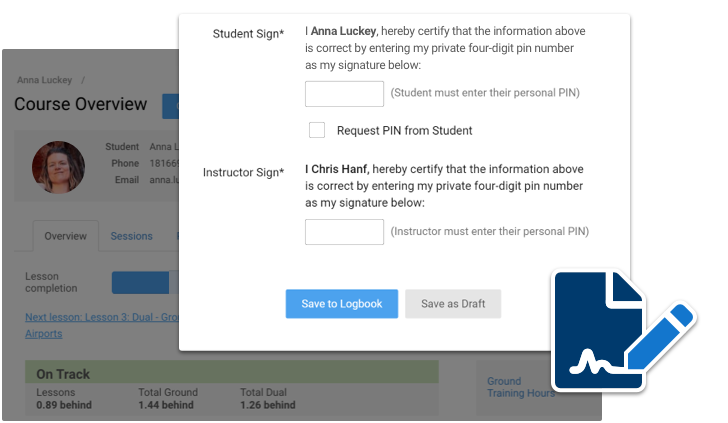Click the green On Track status banner
The image size is (728, 423).
coord(232,372)
